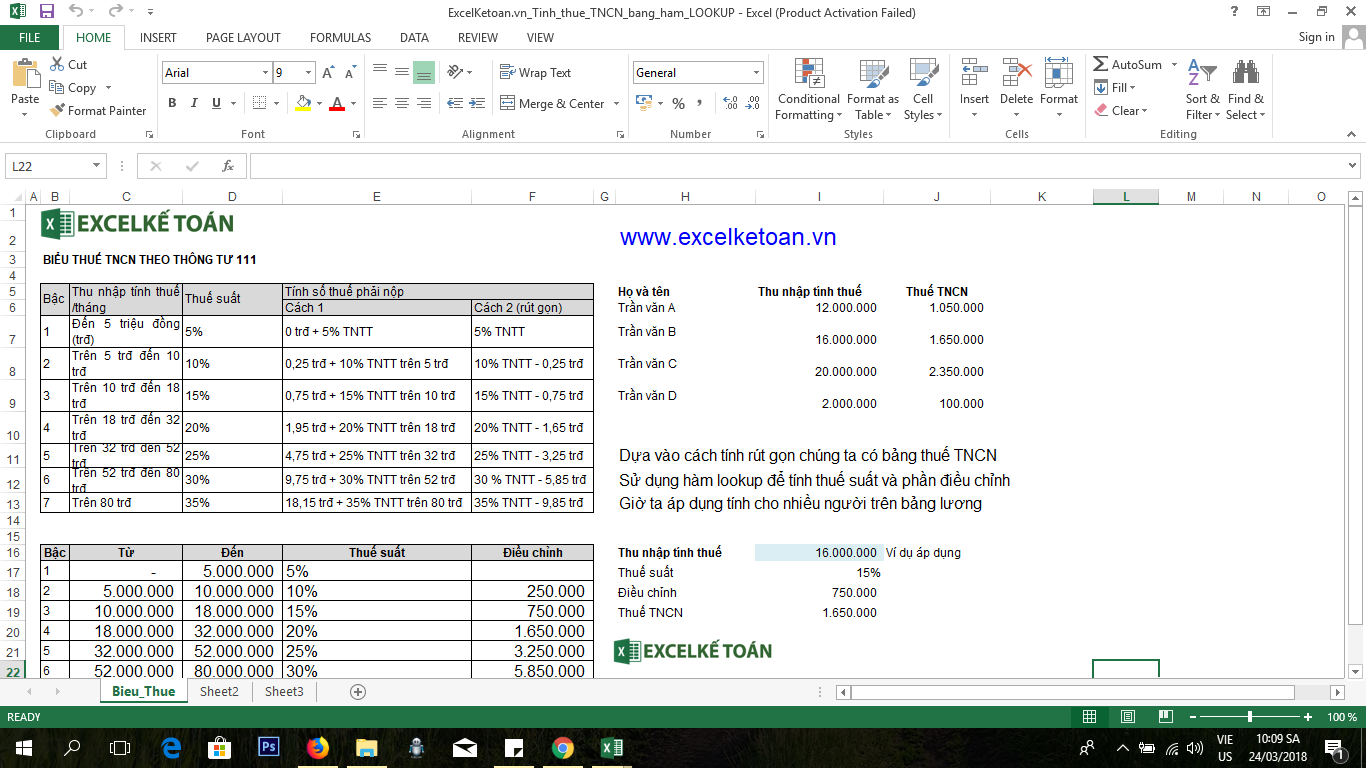Decrease decimal places

752,104
